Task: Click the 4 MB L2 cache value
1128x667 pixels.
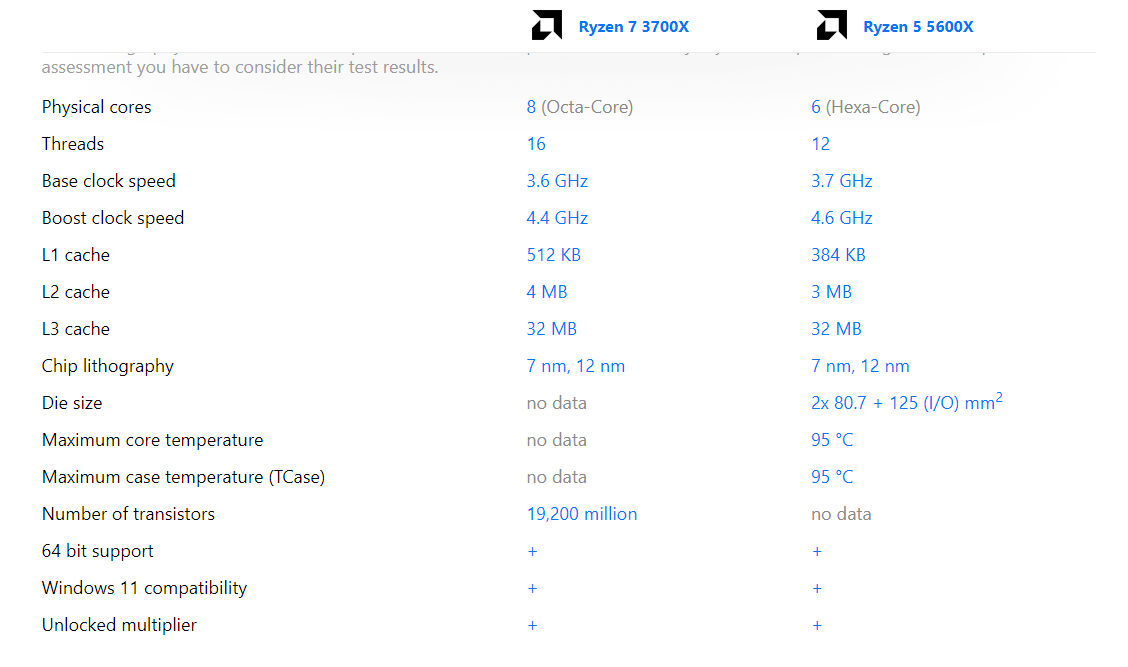Action: (x=547, y=292)
